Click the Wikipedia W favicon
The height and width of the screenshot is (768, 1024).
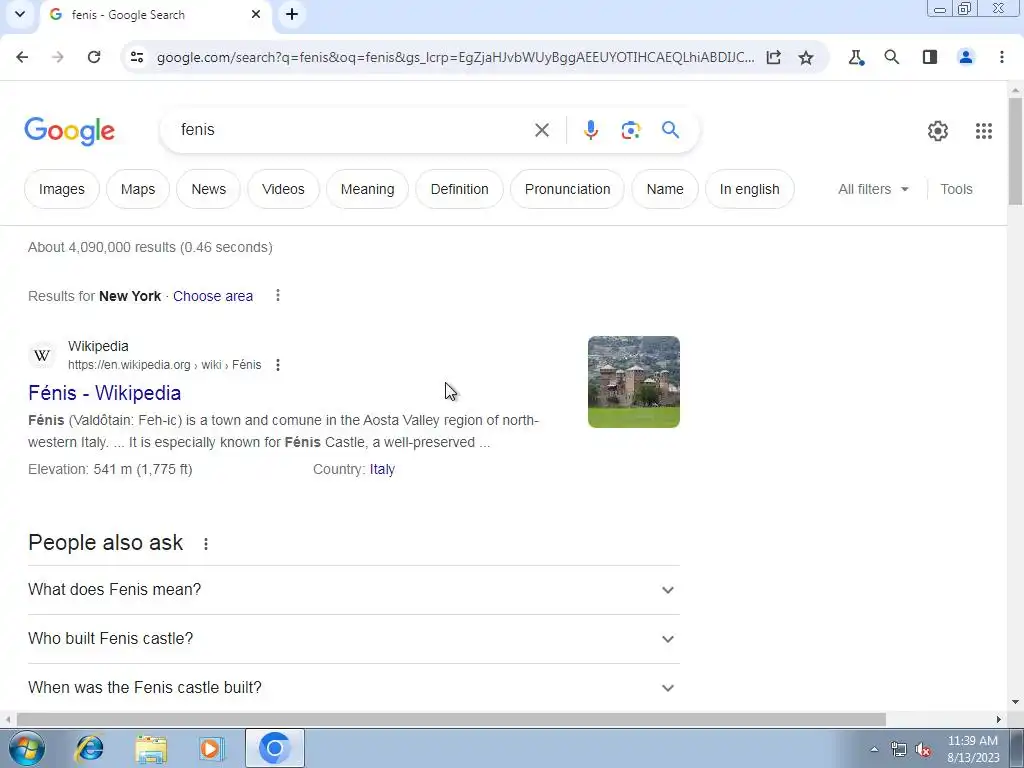42,355
